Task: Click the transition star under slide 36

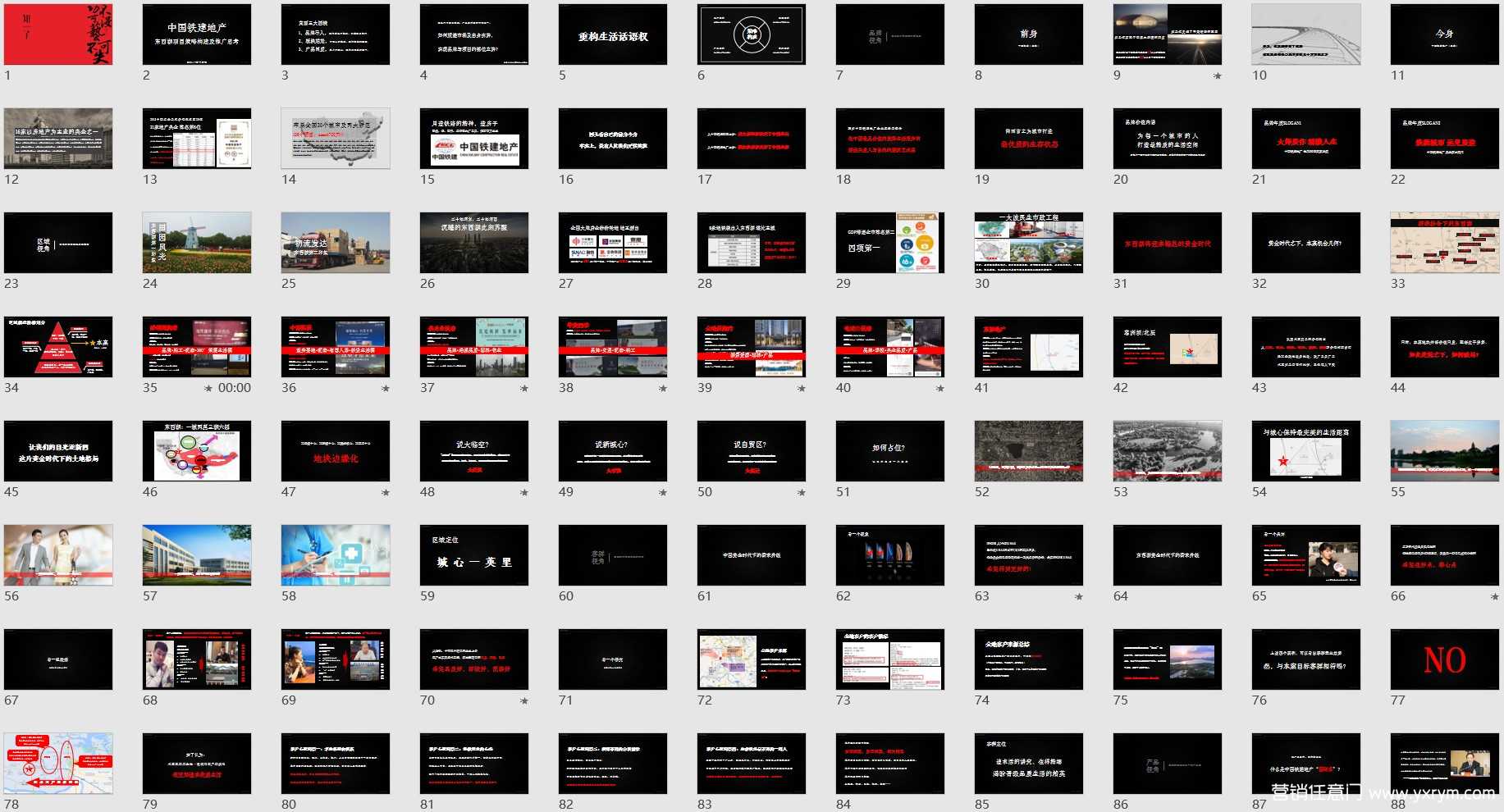Action: 386,388
